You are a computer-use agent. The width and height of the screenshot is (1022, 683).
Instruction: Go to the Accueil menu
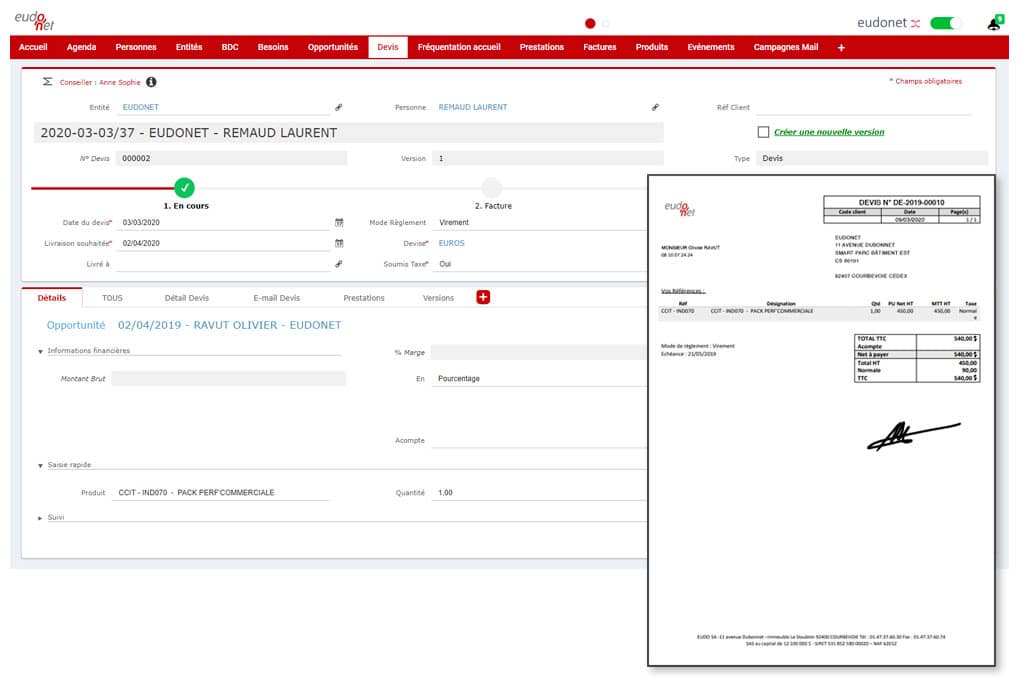(x=33, y=47)
